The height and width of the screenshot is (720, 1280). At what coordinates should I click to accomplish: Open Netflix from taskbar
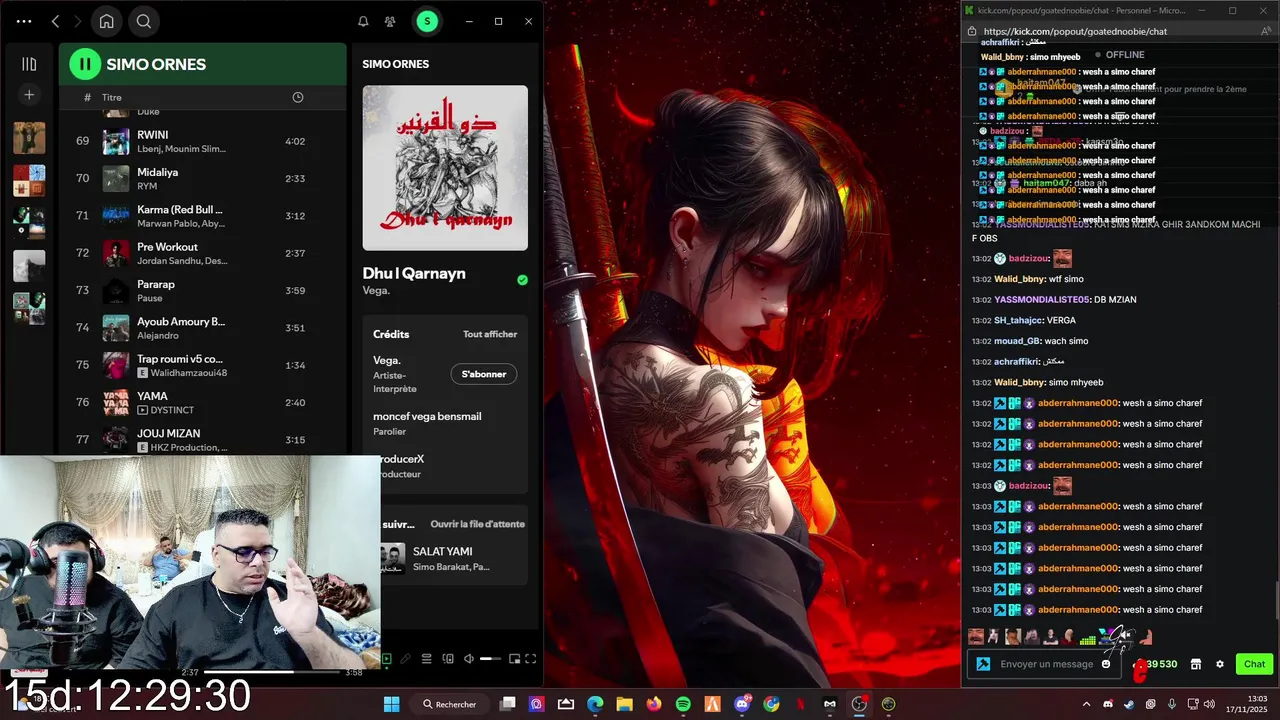tap(800, 704)
